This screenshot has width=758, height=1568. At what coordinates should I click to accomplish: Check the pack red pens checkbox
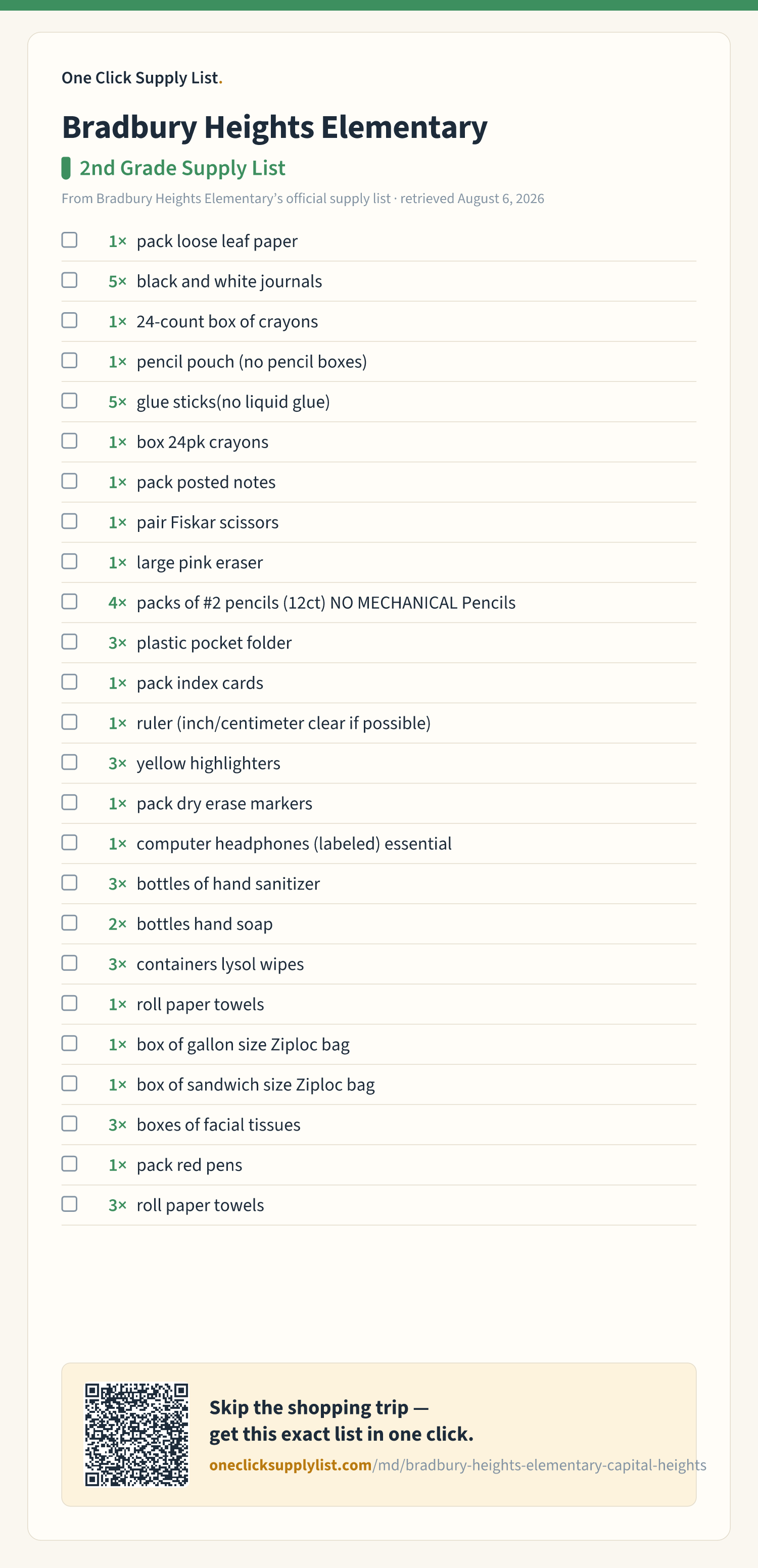[x=69, y=1164]
